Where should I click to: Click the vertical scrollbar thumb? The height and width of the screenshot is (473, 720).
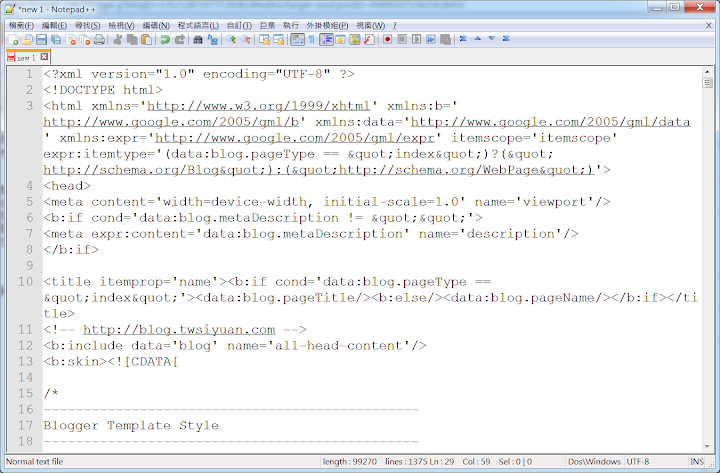tap(707, 83)
